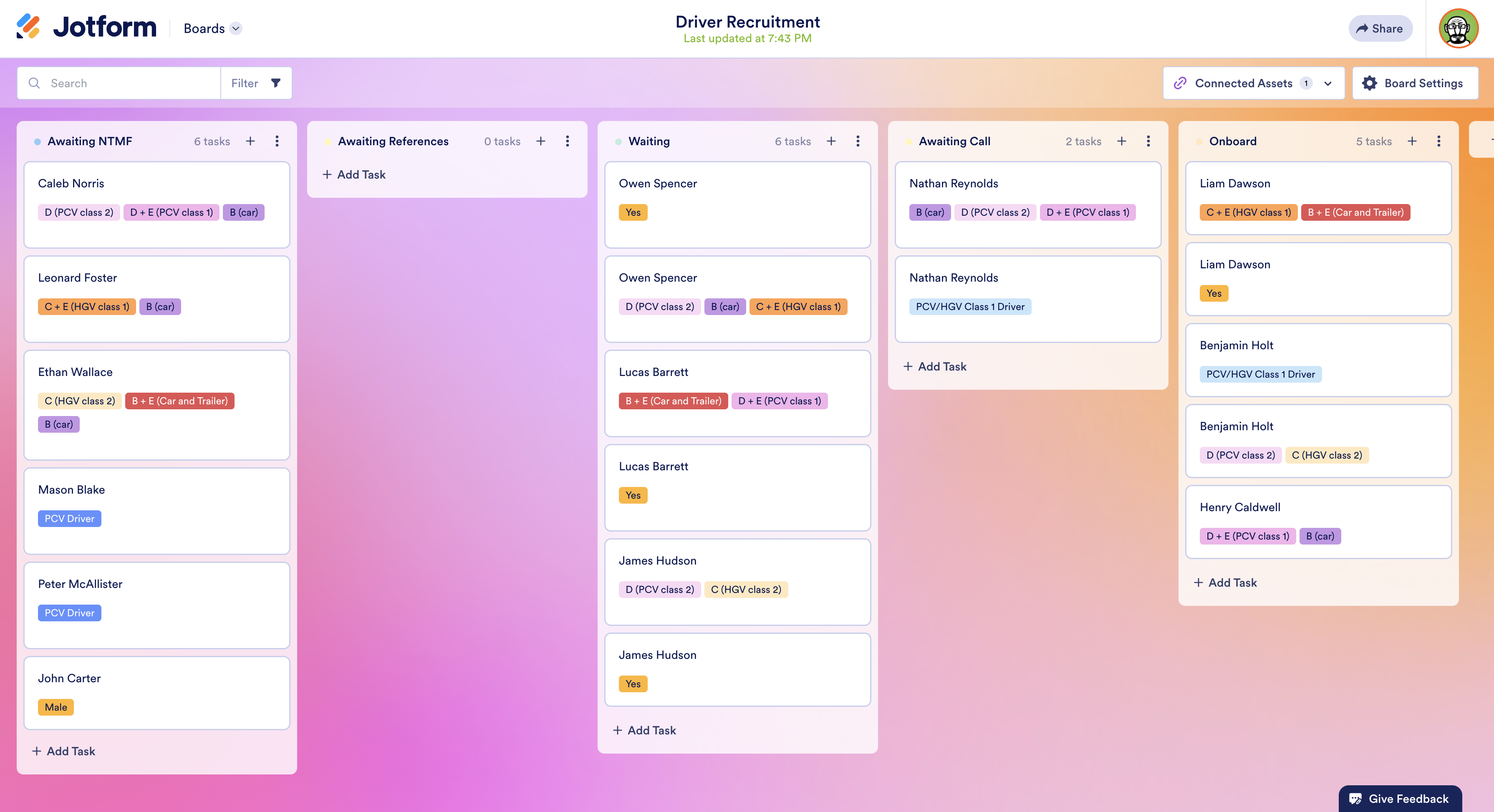
Task: Expand the Connected Assets dropdown
Action: (x=1327, y=83)
